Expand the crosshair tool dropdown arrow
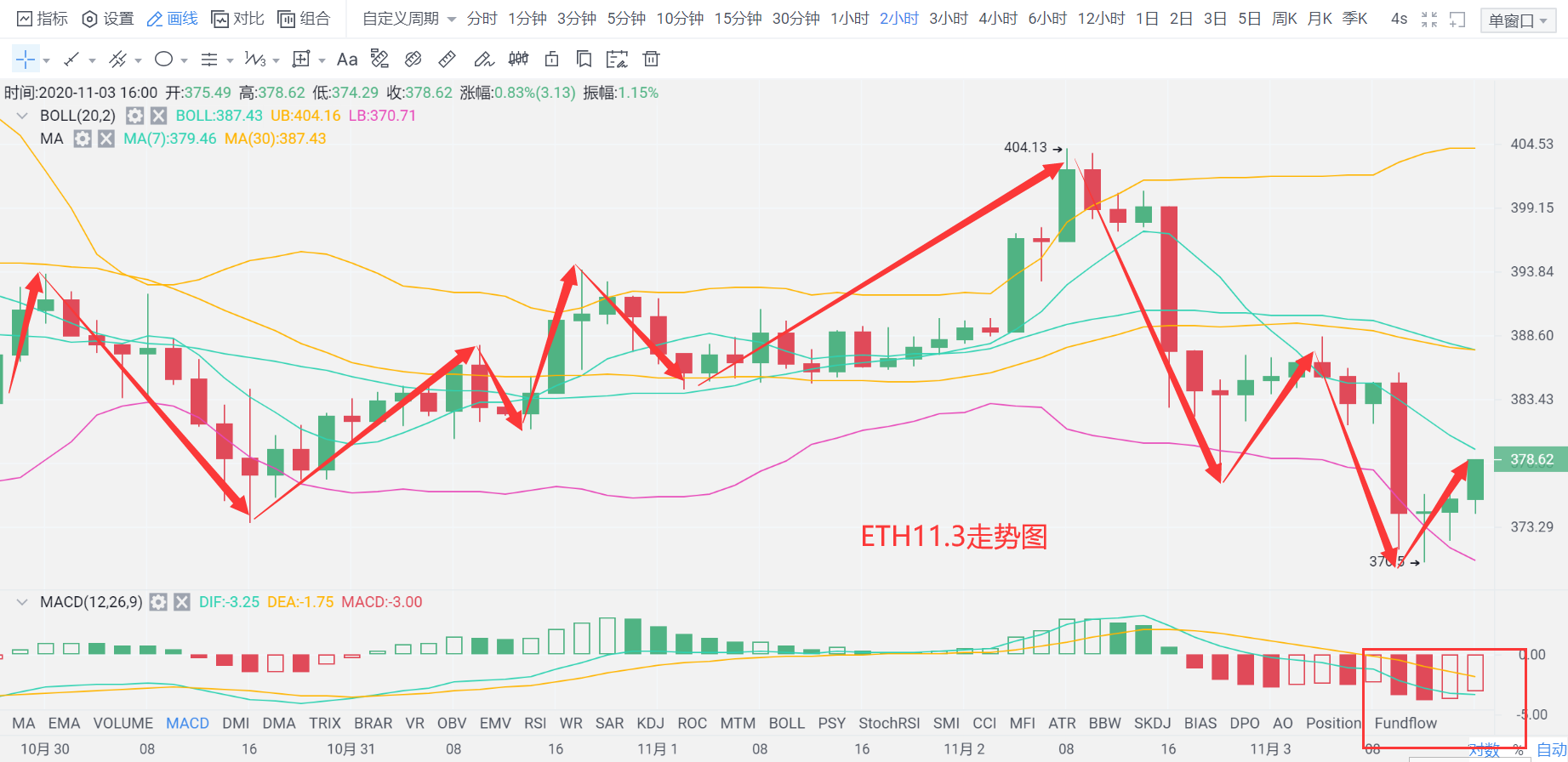Image resolution: width=1568 pixels, height=762 pixels. pyautogui.click(x=46, y=60)
